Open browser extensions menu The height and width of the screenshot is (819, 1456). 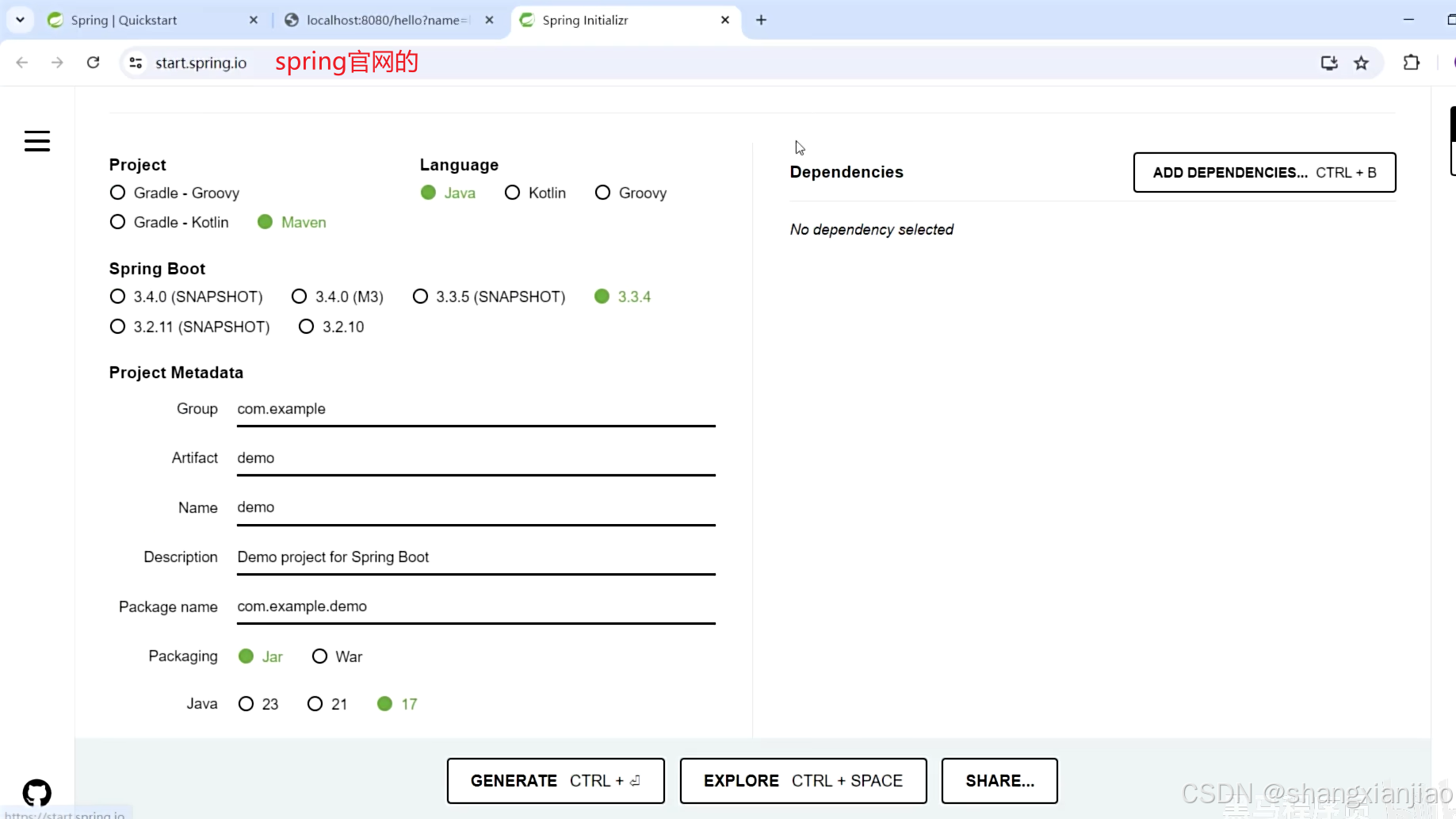click(x=1412, y=63)
